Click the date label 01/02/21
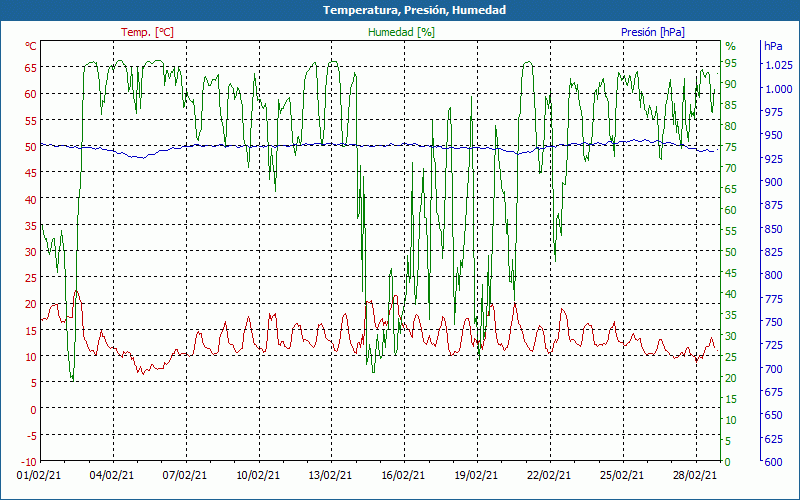Viewport: 800px width, 500px height. (x=39, y=475)
